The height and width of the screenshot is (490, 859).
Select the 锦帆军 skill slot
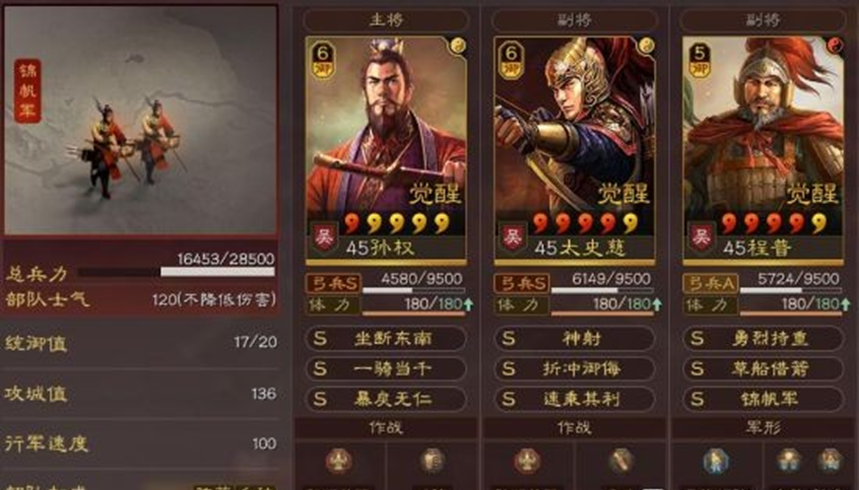click(x=763, y=399)
